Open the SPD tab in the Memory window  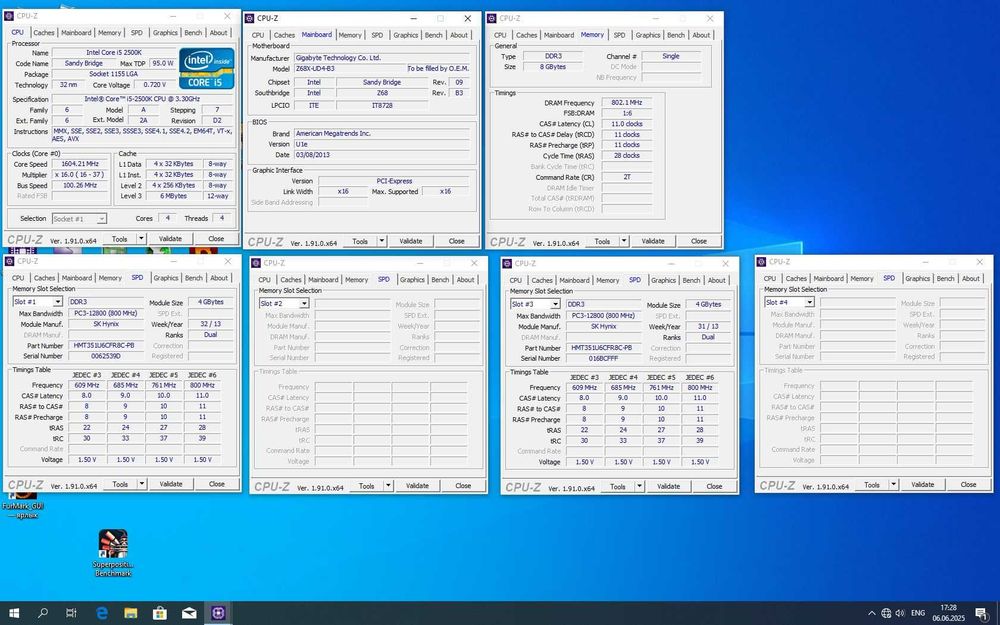[619, 35]
